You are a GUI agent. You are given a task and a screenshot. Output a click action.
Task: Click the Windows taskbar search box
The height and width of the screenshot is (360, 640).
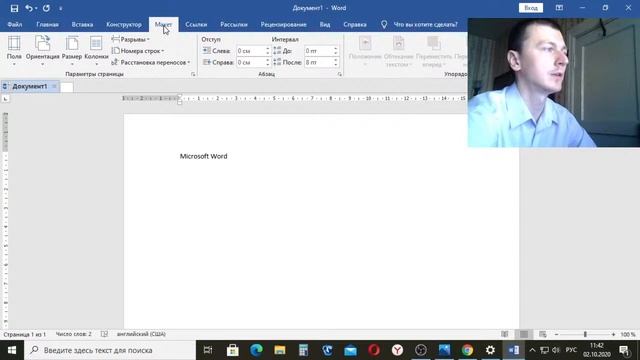tap(110, 350)
